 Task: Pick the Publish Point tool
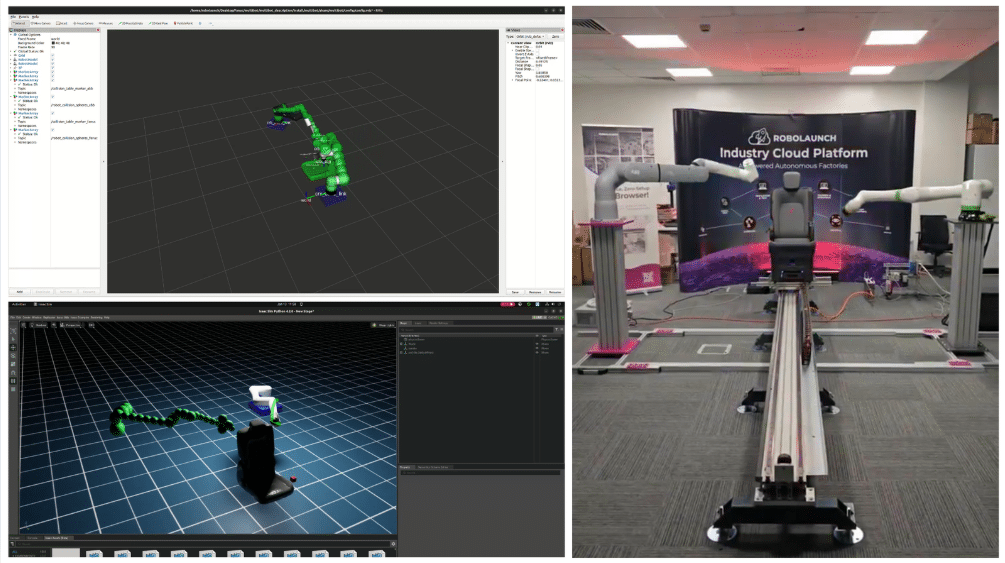click(x=183, y=23)
